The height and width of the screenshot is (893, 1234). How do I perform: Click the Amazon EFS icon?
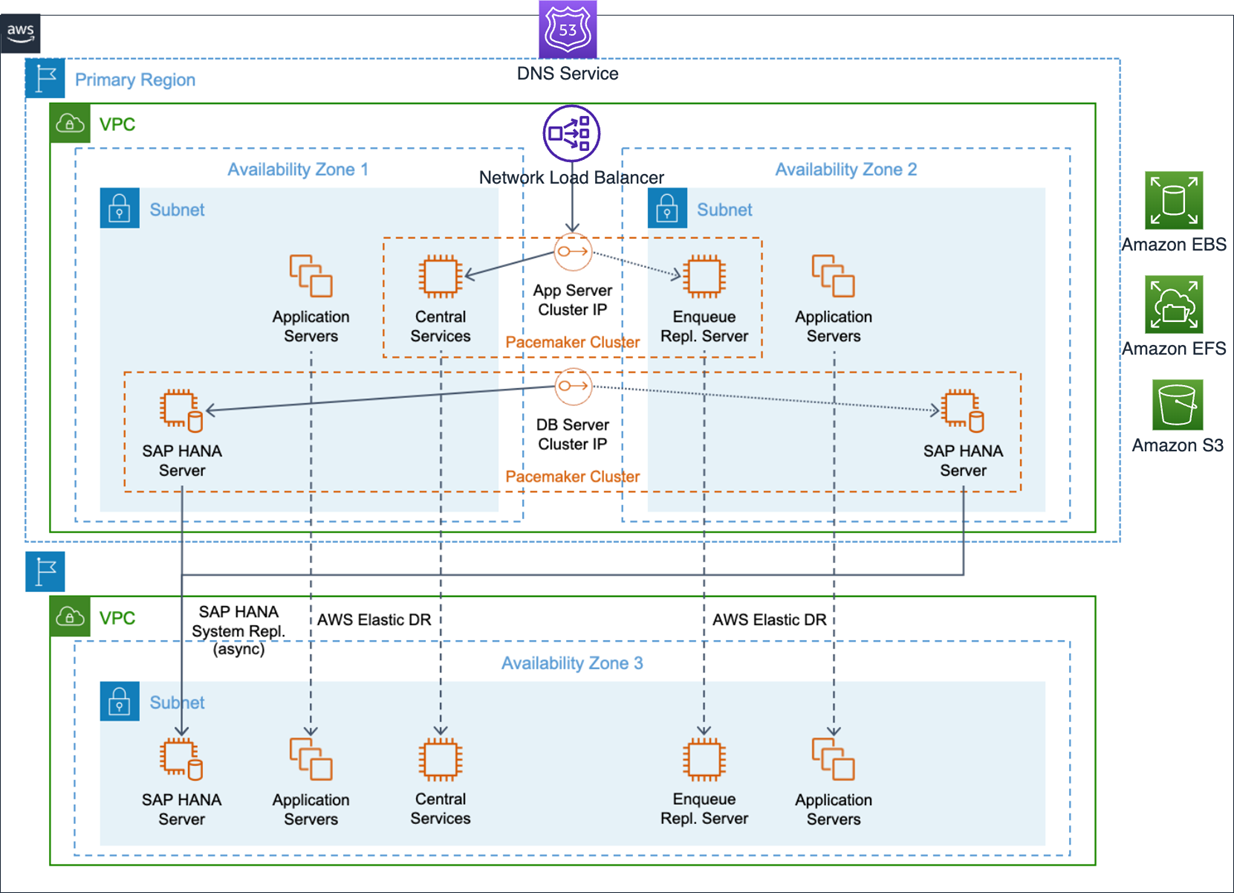pos(1174,305)
